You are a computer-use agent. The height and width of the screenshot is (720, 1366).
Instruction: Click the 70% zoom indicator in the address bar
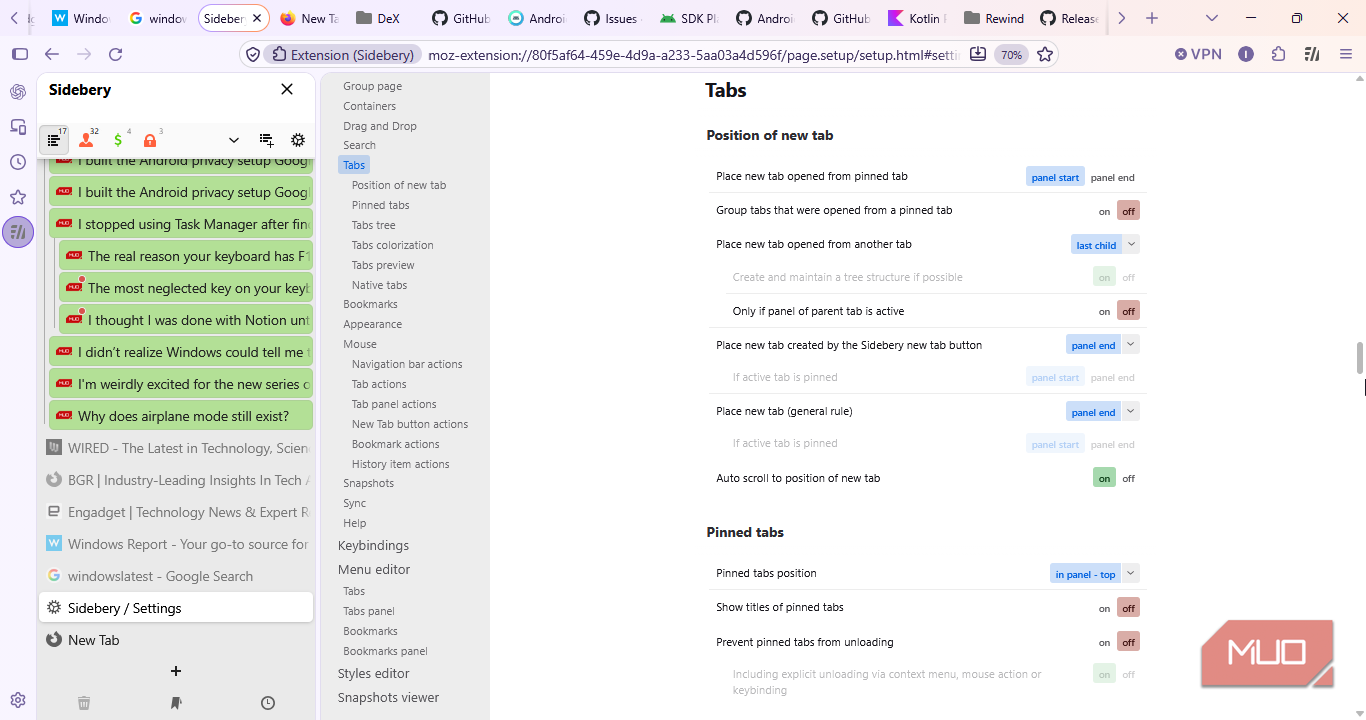point(1012,55)
